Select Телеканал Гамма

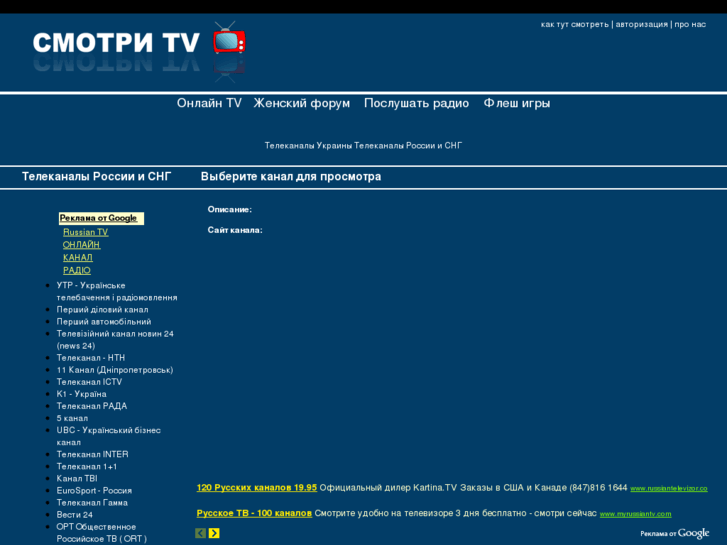coord(92,502)
